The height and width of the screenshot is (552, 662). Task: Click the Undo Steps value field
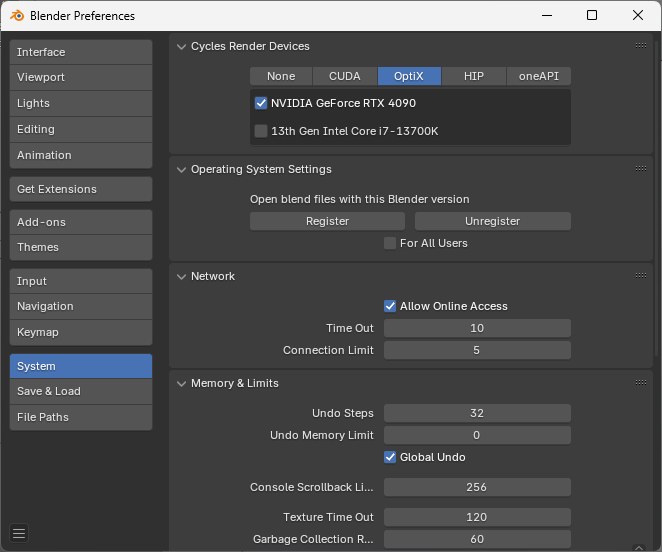[477, 413]
